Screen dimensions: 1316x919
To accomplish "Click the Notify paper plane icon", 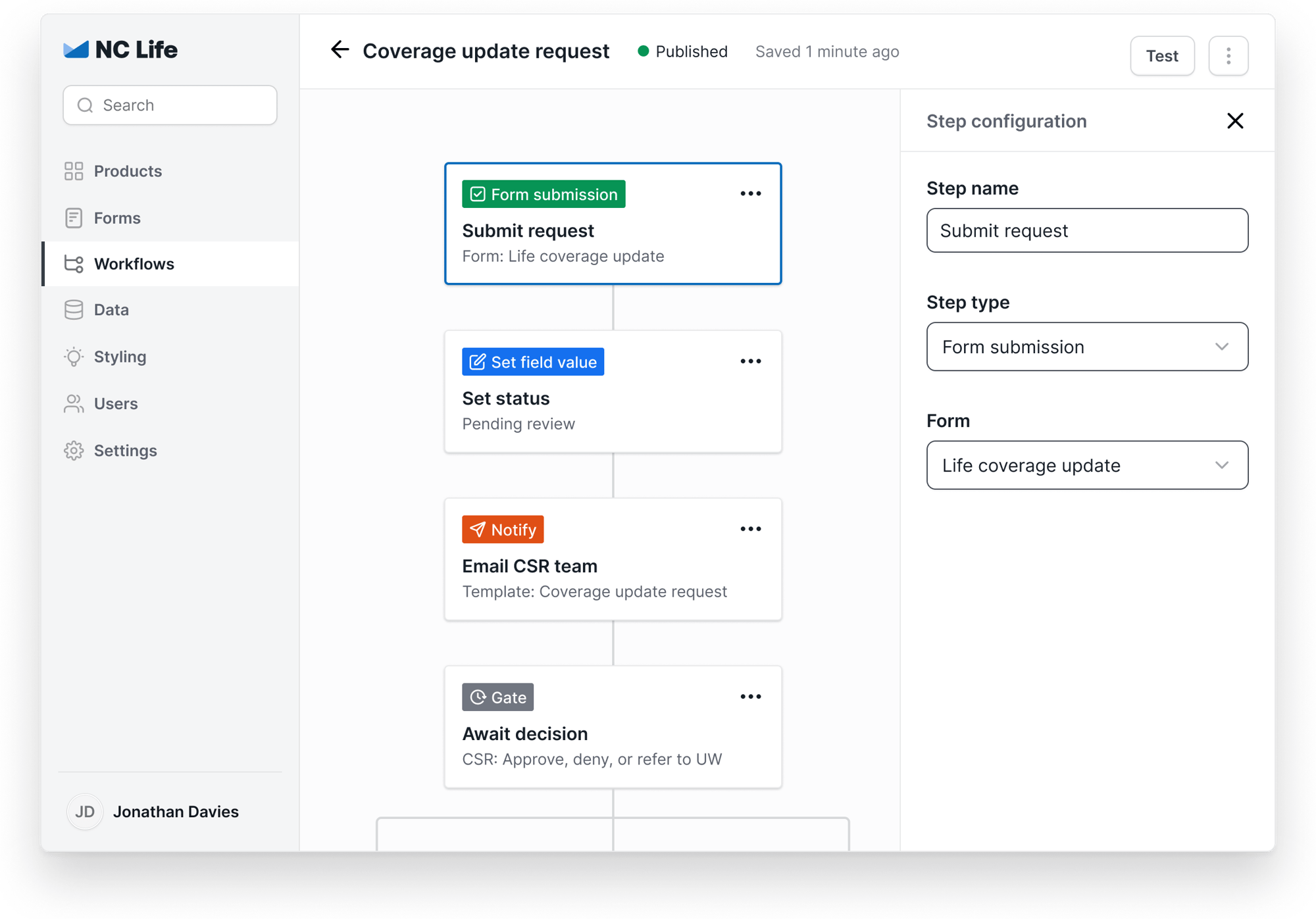I will tap(478, 530).
